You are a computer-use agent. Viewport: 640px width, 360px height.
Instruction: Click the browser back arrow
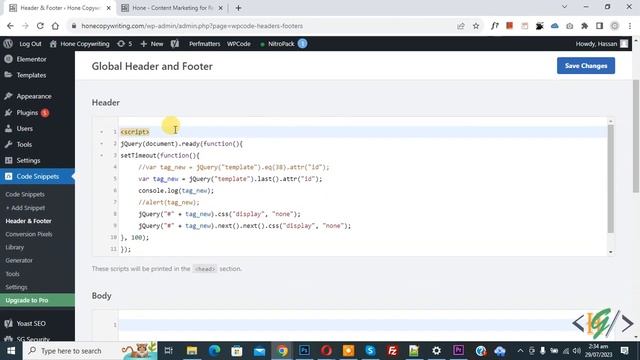(10, 26)
